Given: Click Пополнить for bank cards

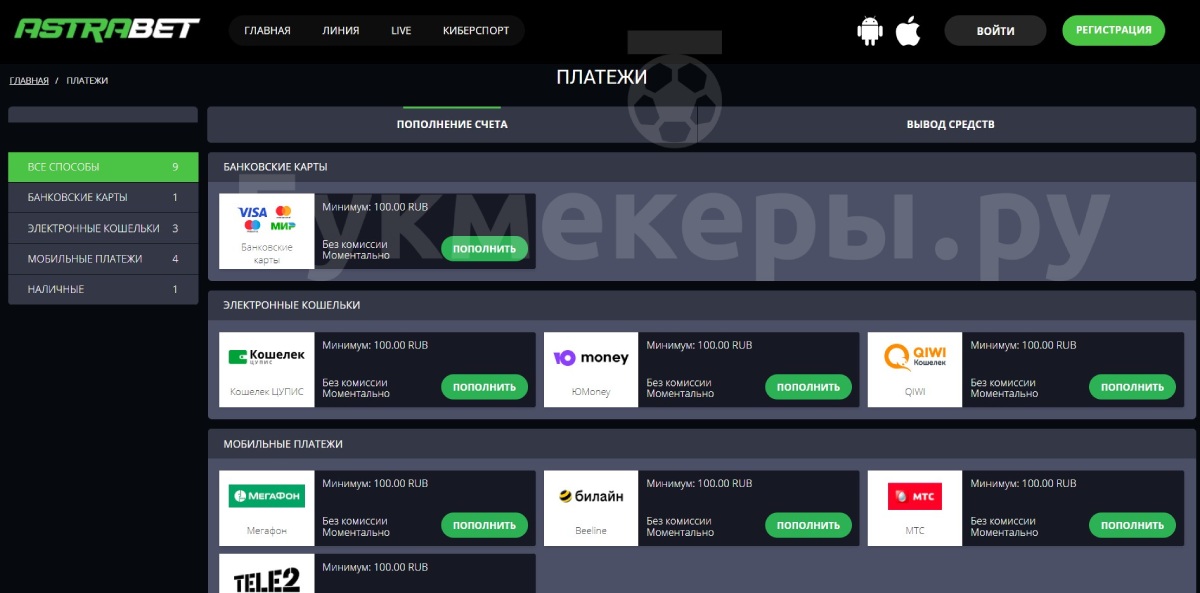Looking at the screenshot, I should [x=484, y=248].
